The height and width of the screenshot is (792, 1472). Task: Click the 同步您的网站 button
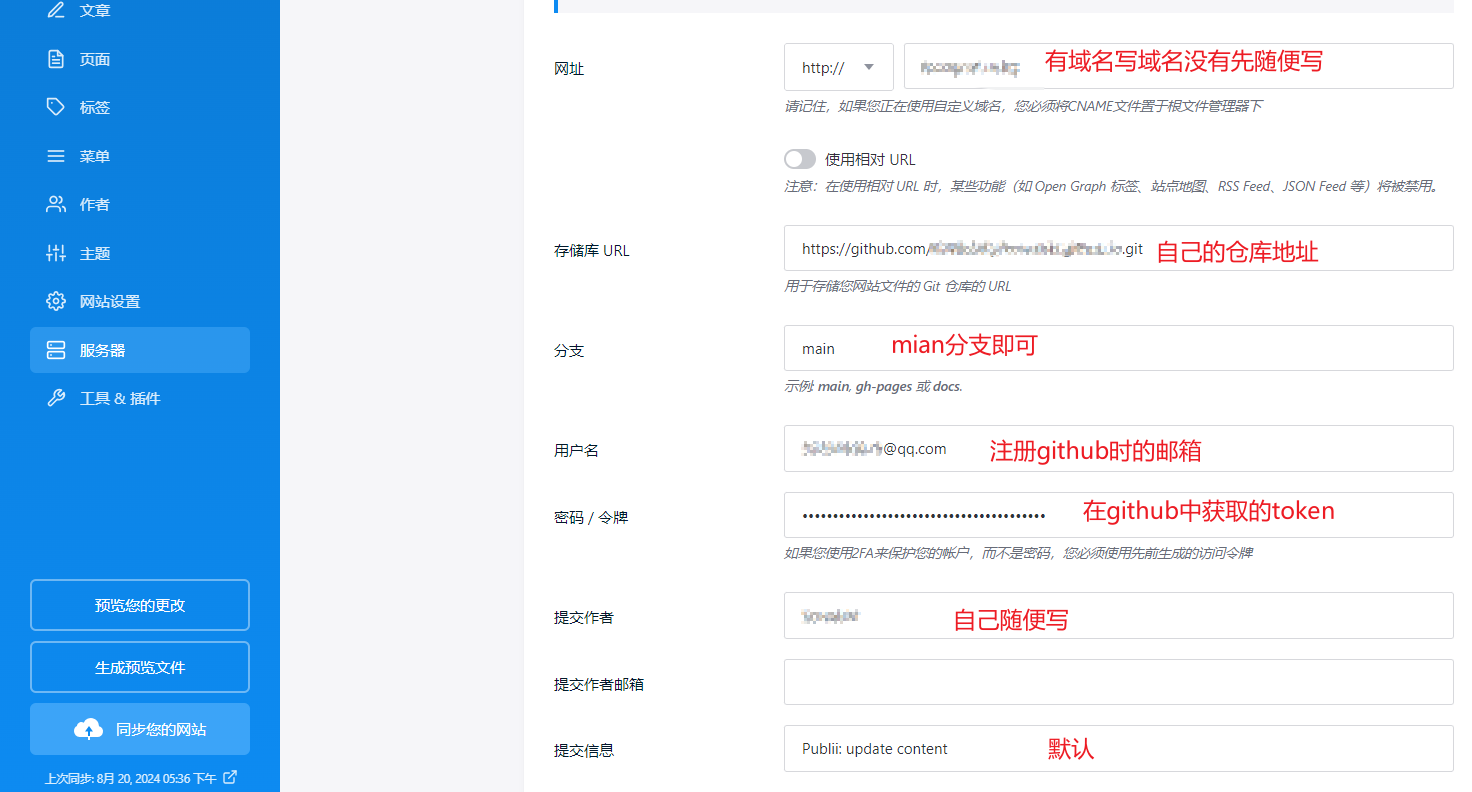coord(140,729)
